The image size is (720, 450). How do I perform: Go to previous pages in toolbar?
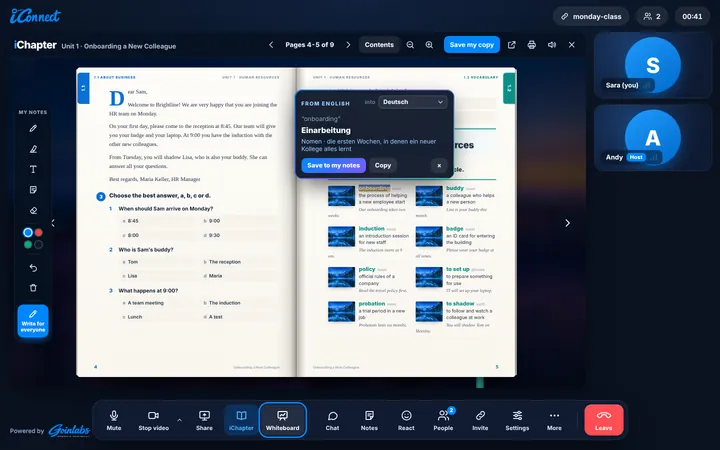tap(271, 45)
